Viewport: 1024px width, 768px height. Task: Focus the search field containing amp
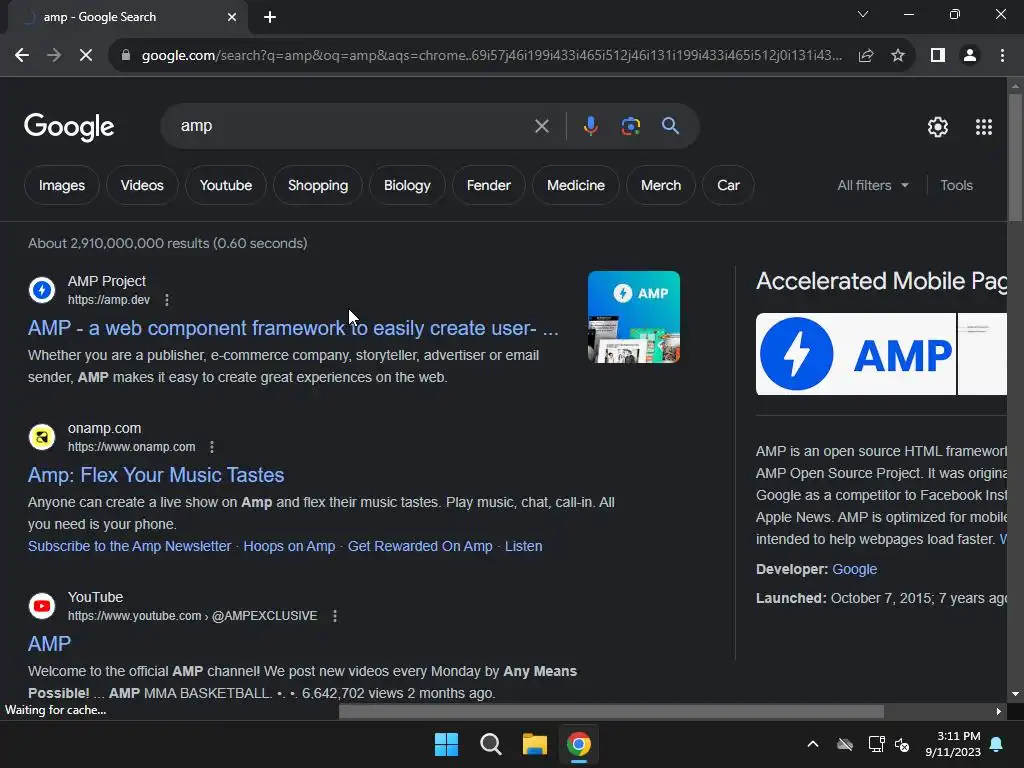coord(353,126)
